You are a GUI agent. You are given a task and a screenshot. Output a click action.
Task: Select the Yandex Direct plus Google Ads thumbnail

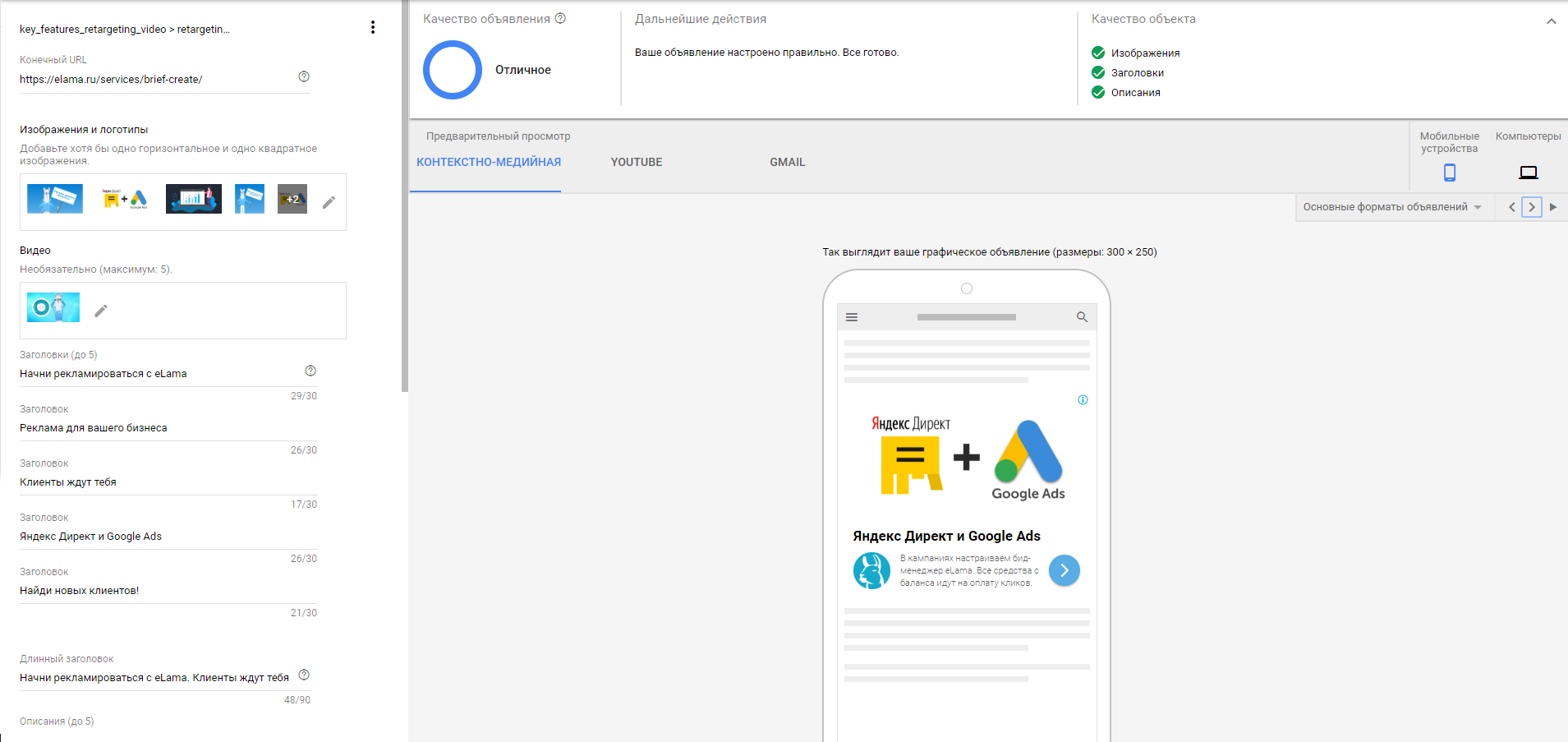coord(125,199)
